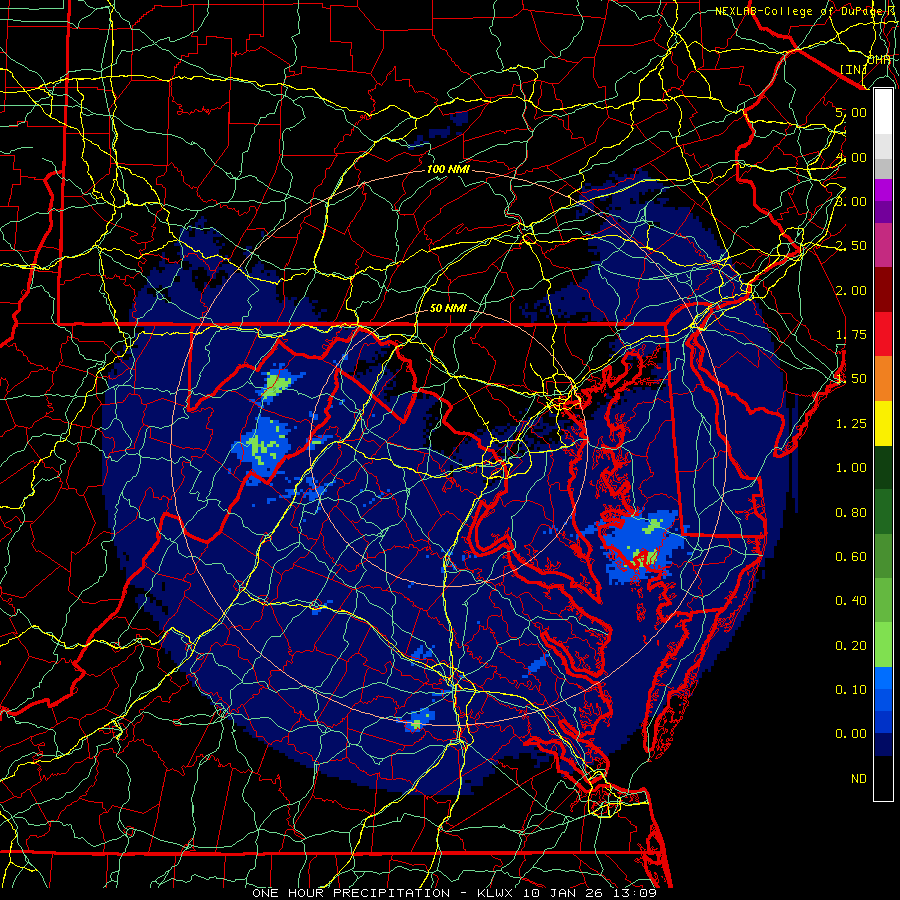Viewport: 900px width, 900px height.
Task: Click the yellow 1.25 legend color band
Action: [883, 423]
